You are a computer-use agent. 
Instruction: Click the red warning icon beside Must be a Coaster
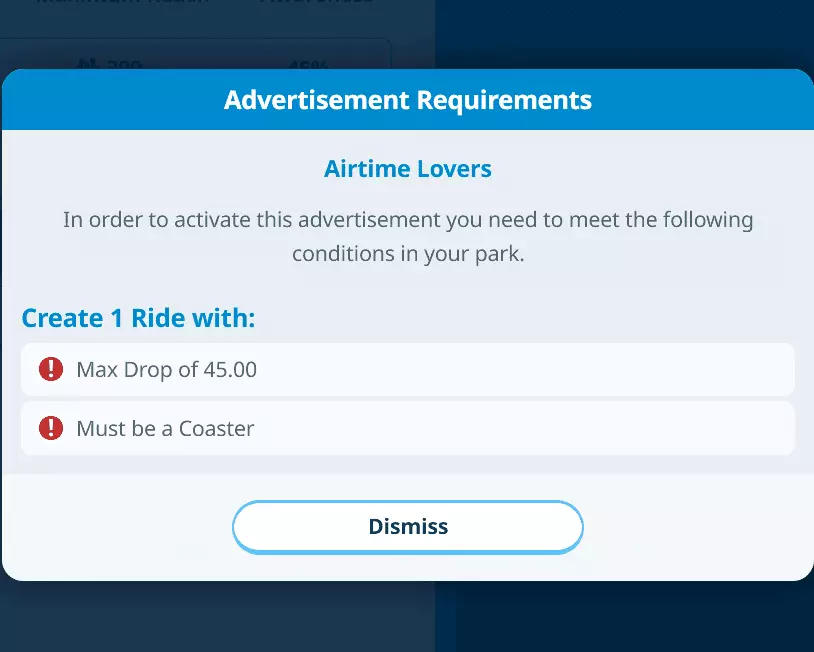click(x=51, y=429)
